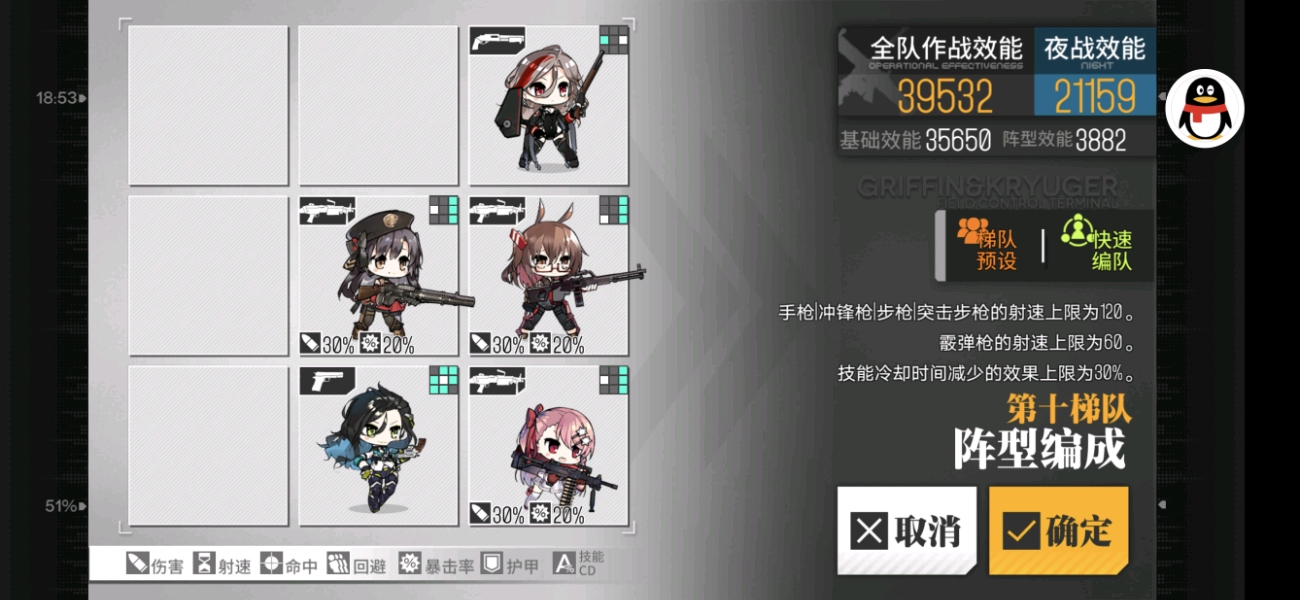
Task: Select the shotgun doll in the top slot
Action: (548, 105)
